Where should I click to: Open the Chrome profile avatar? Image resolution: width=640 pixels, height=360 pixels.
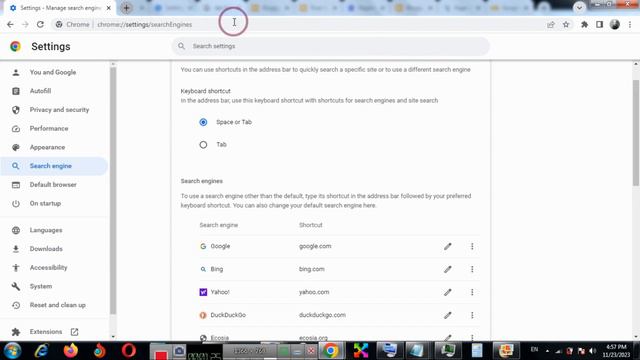click(615, 24)
